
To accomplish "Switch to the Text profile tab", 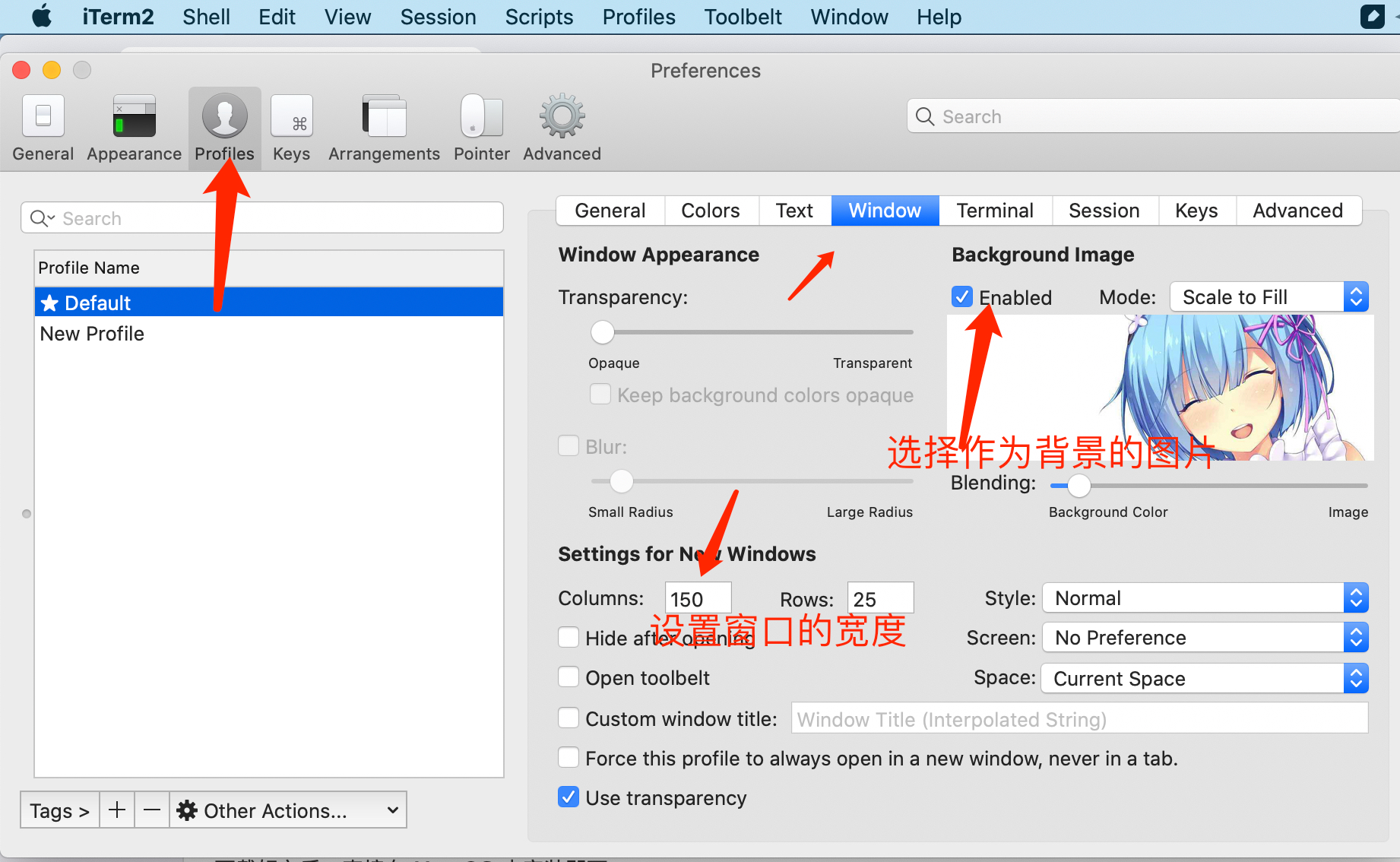I will [x=794, y=211].
